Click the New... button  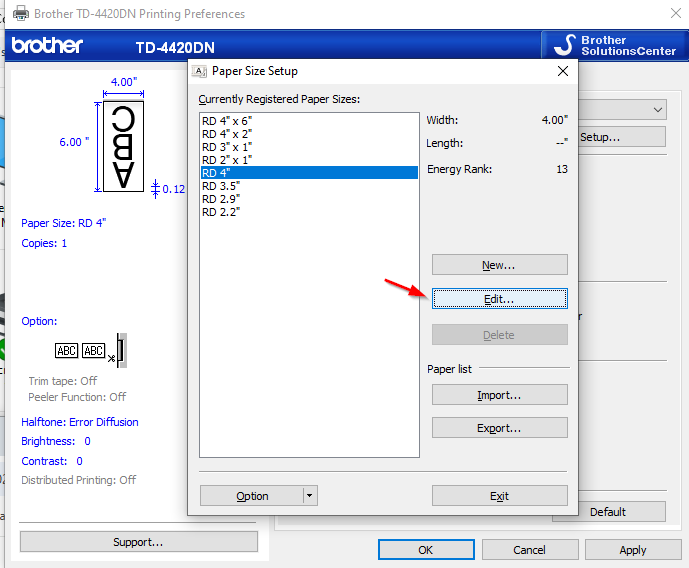click(500, 265)
